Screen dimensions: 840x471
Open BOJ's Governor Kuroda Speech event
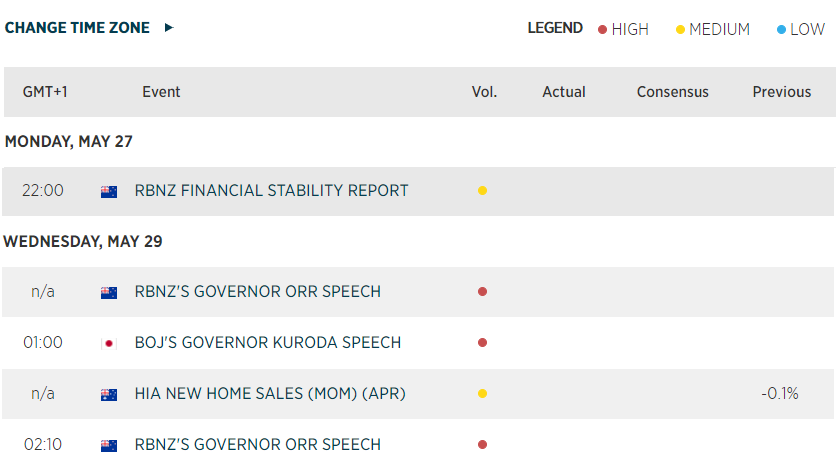(x=267, y=343)
